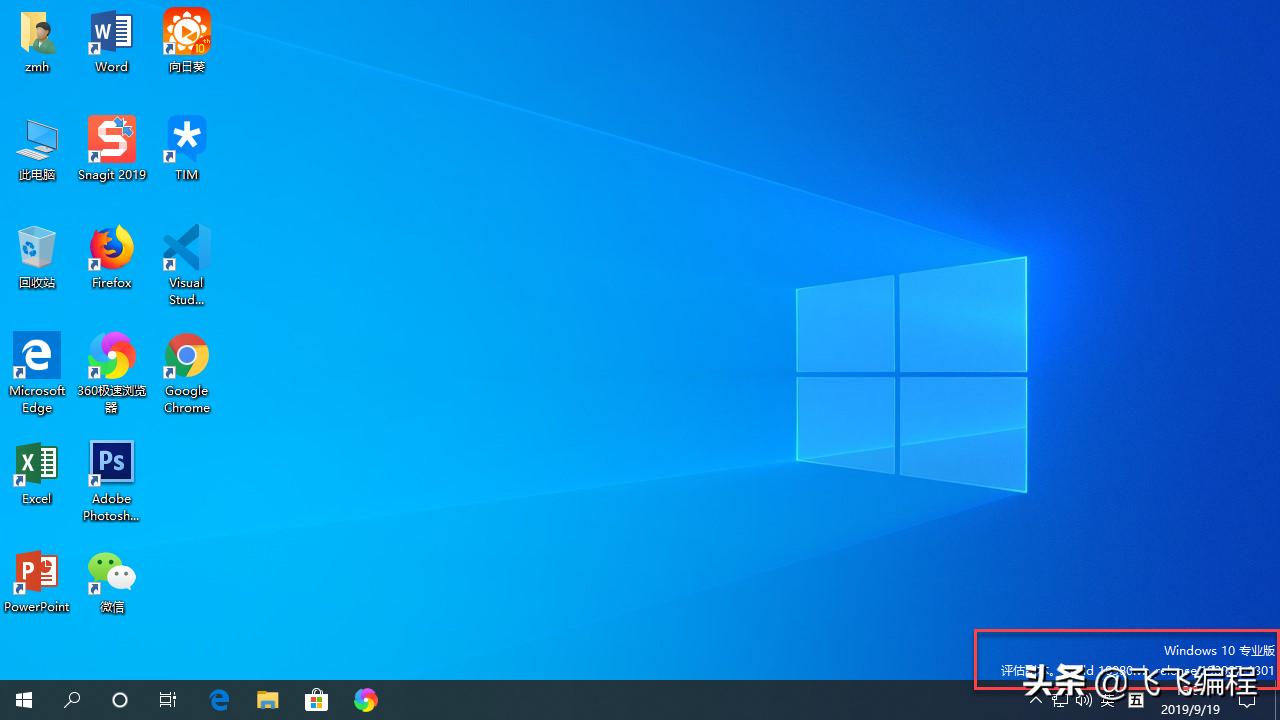Open Task View from the taskbar
The image size is (1280, 720).
(x=167, y=700)
